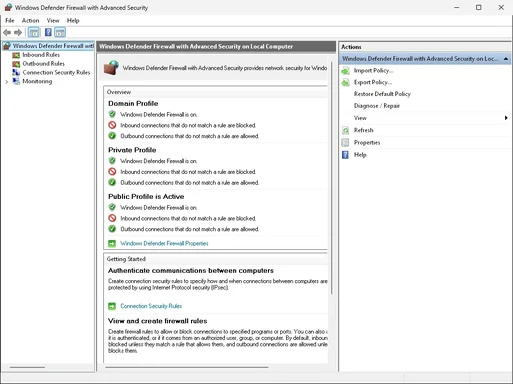Screen dimensions: 513x384
Task: Click the blue Help toolbar icon
Action: pos(48,32)
